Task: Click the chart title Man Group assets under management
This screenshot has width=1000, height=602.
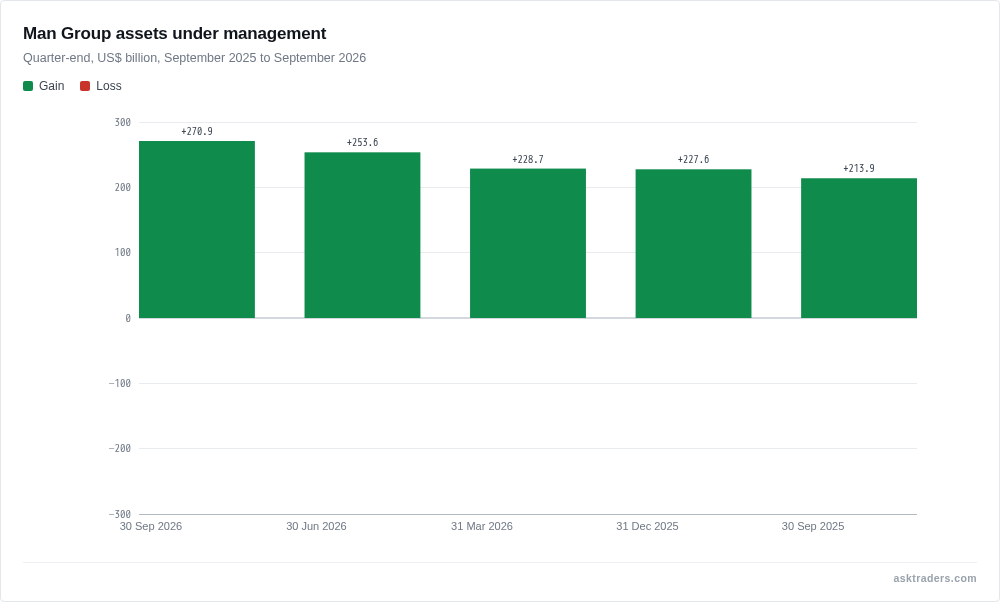Action: pyautogui.click(x=175, y=33)
